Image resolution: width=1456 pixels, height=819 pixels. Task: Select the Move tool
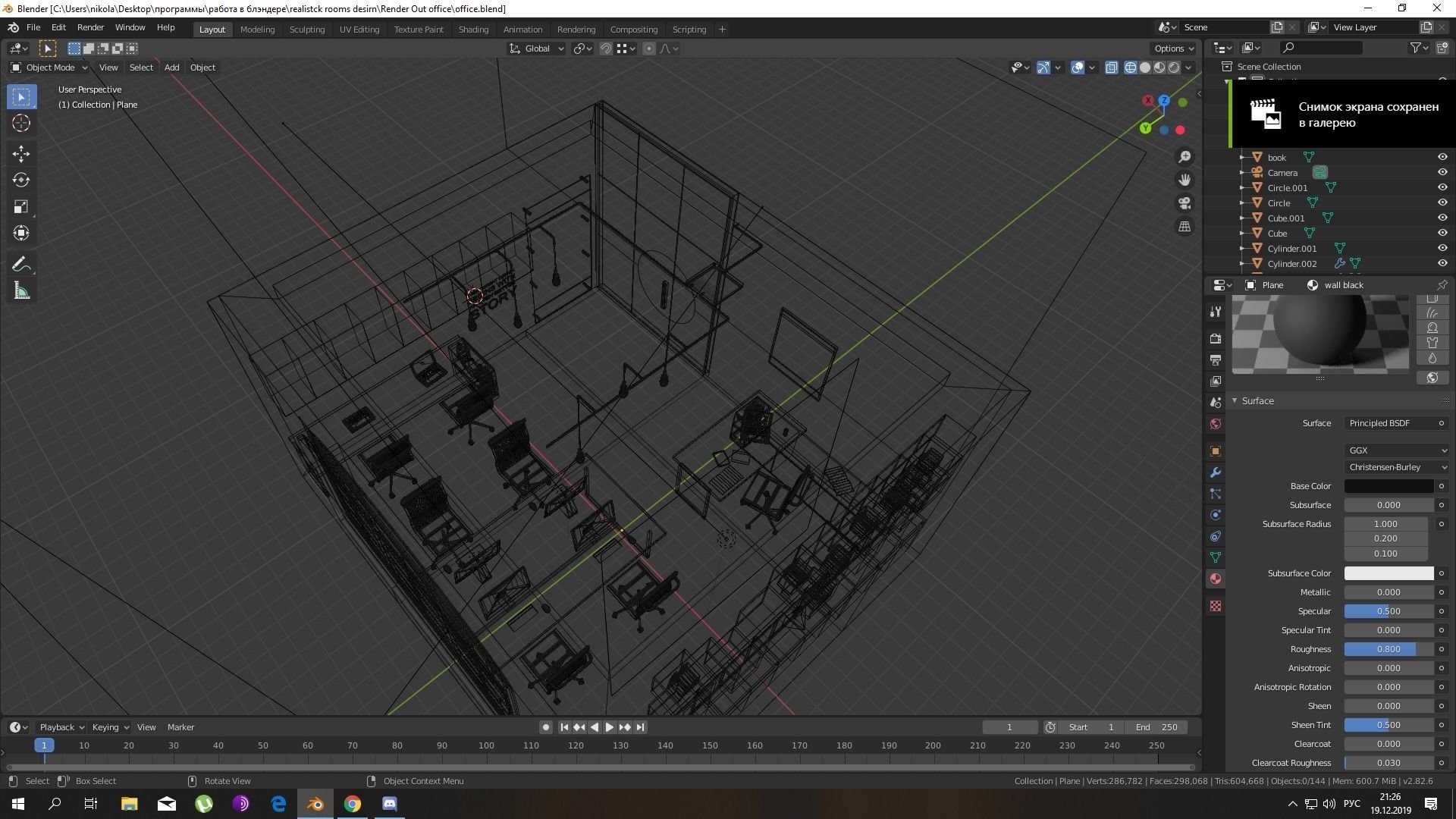coord(21,154)
